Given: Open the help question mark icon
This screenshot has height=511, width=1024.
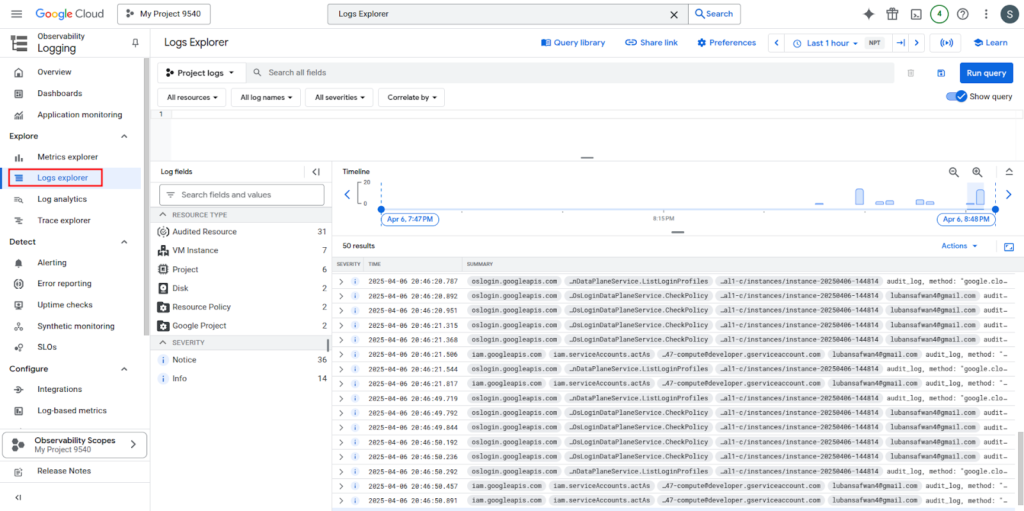Looking at the screenshot, I should coord(963,14).
